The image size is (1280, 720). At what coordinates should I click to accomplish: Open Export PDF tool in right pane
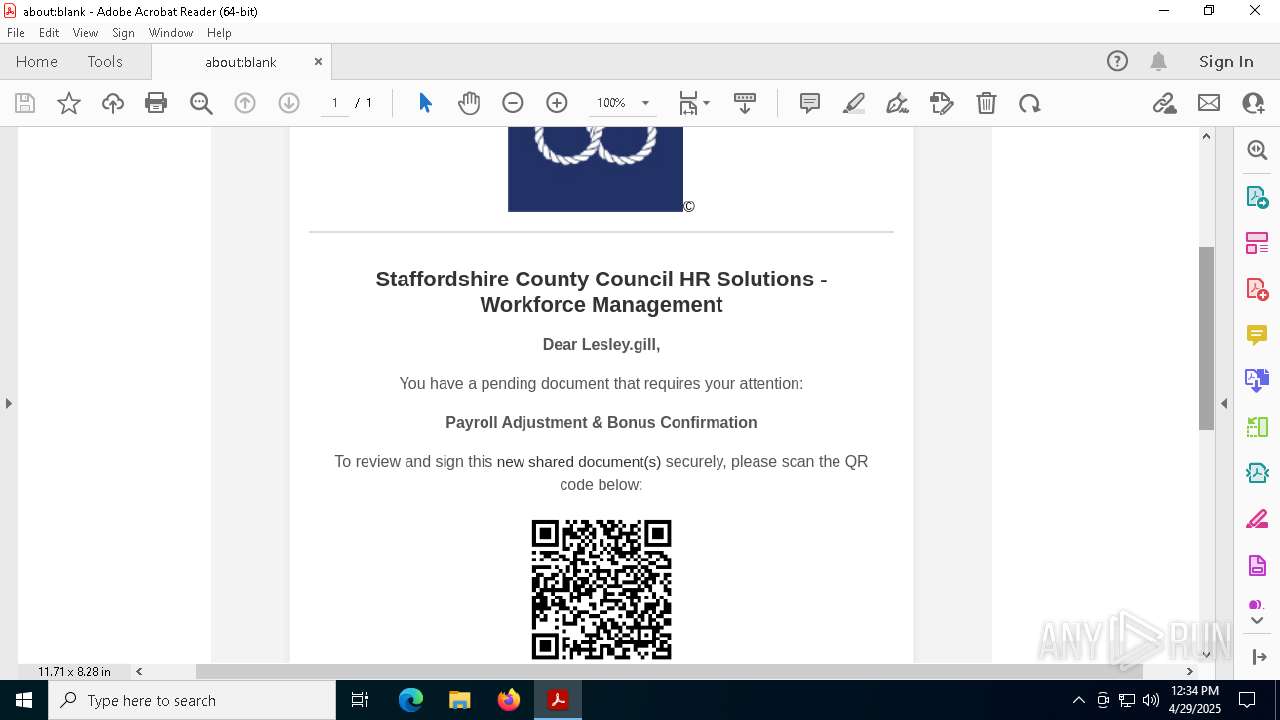(x=1257, y=196)
